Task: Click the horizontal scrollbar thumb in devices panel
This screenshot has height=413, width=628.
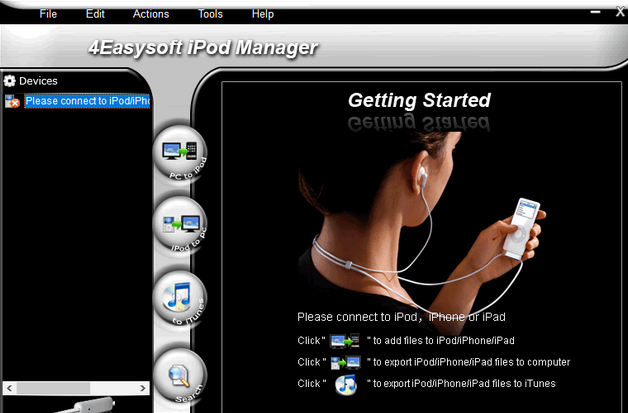Action: coord(53,388)
